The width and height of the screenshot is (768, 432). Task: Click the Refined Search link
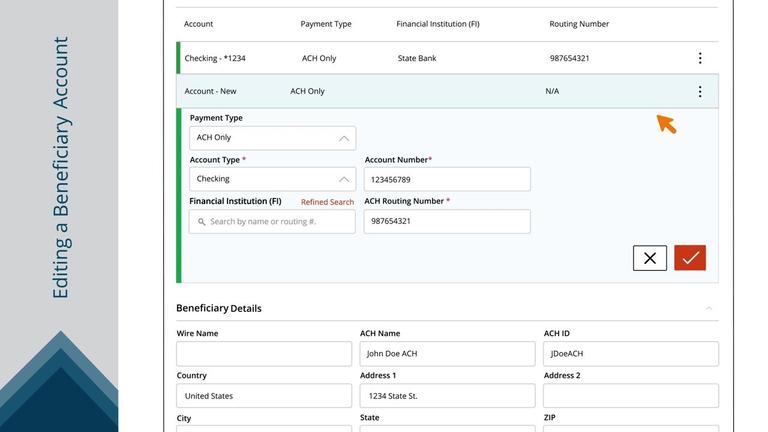(x=327, y=202)
